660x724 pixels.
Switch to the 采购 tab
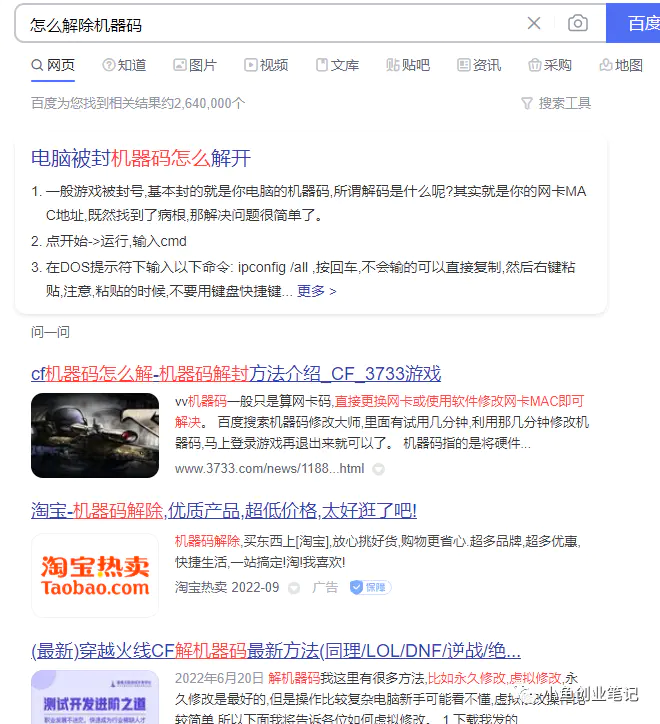point(550,65)
